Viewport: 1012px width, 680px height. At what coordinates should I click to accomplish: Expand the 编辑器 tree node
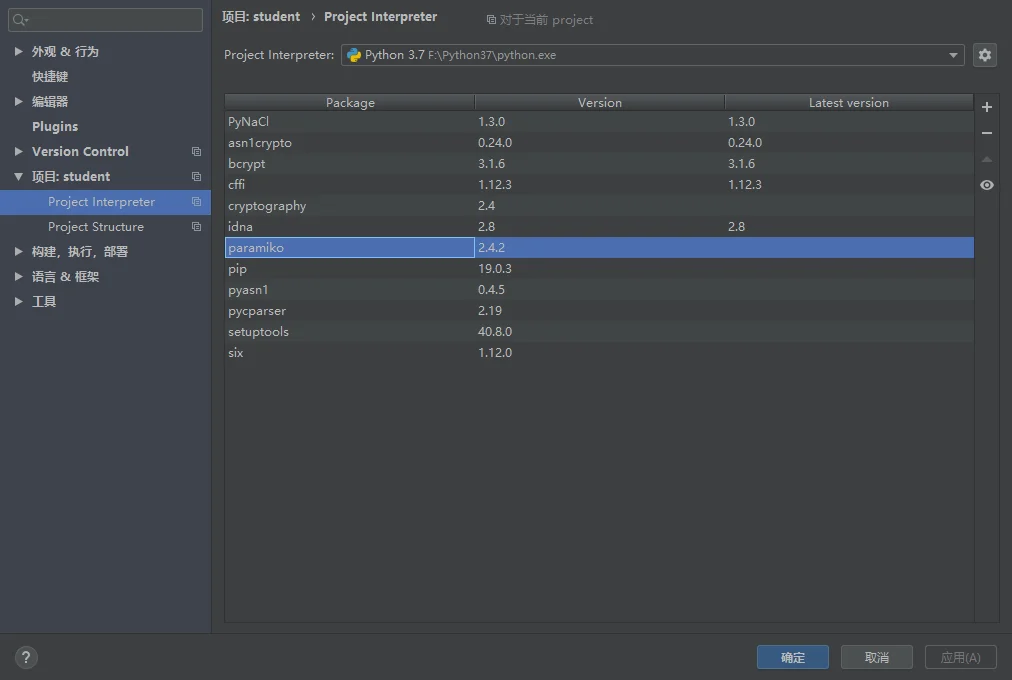pos(19,102)
